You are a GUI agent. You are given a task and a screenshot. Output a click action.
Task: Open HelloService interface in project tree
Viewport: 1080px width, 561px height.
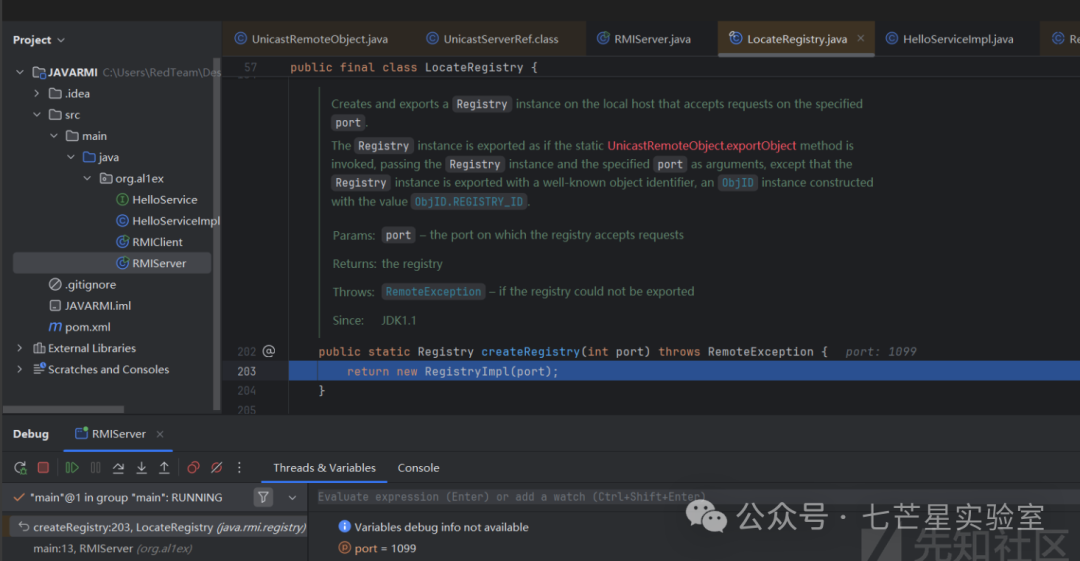coord(156,199)
